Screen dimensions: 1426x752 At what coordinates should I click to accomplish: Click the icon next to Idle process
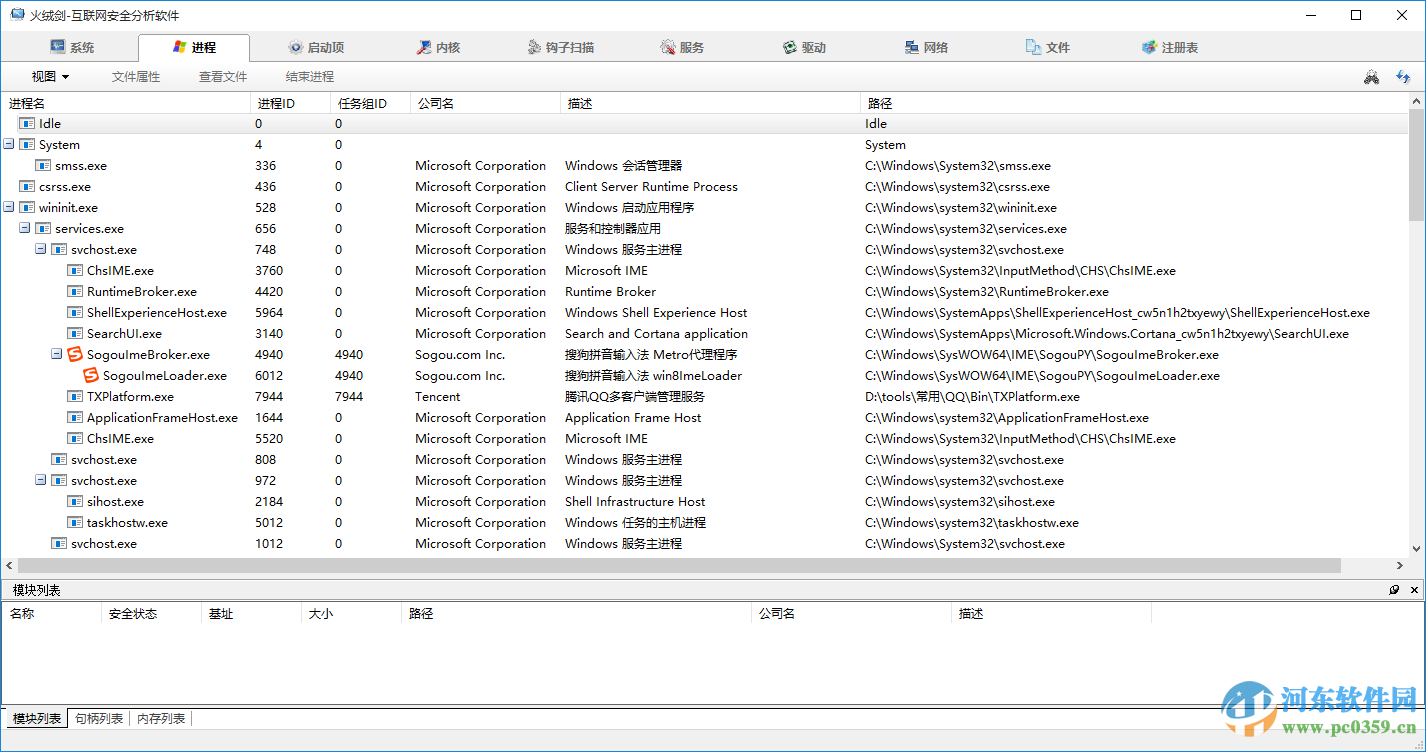27,124
